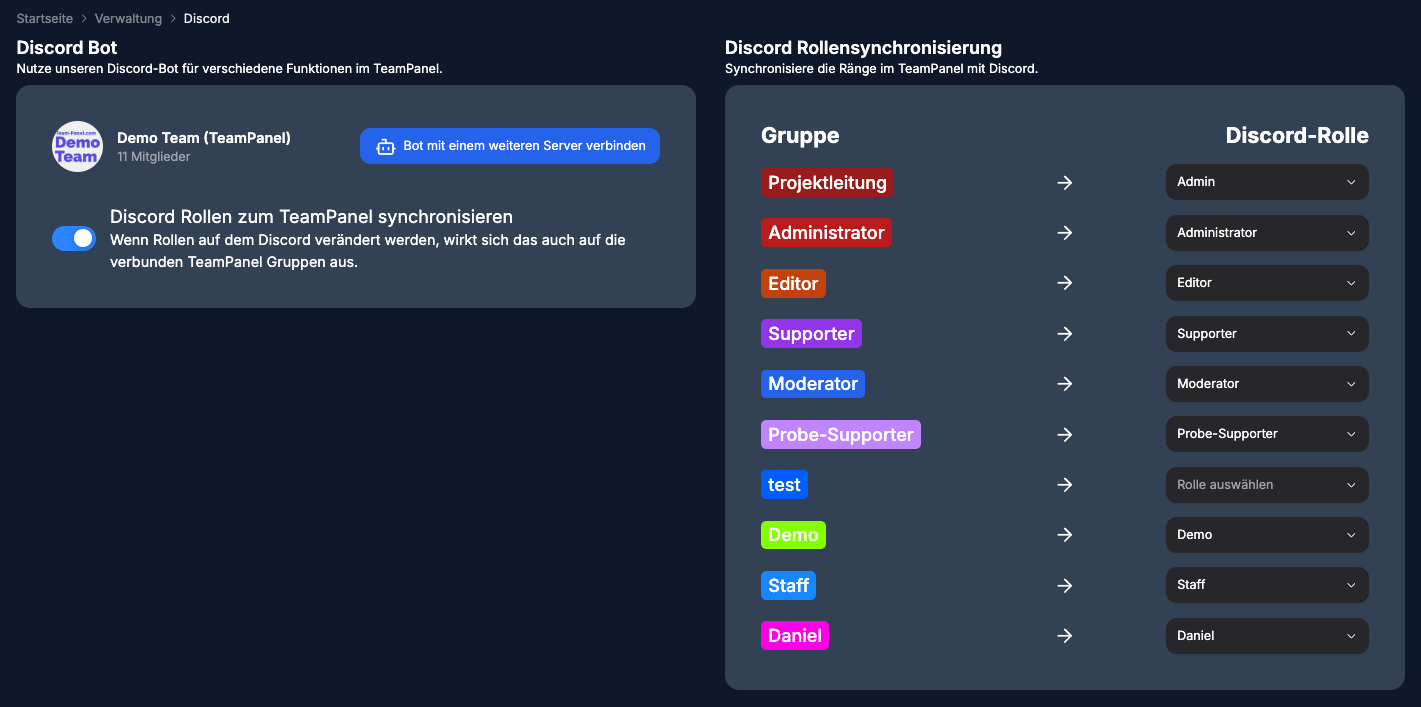Open Verwaltung breadcrumb link
The image size is (1421, 707).
coord(128,19)
